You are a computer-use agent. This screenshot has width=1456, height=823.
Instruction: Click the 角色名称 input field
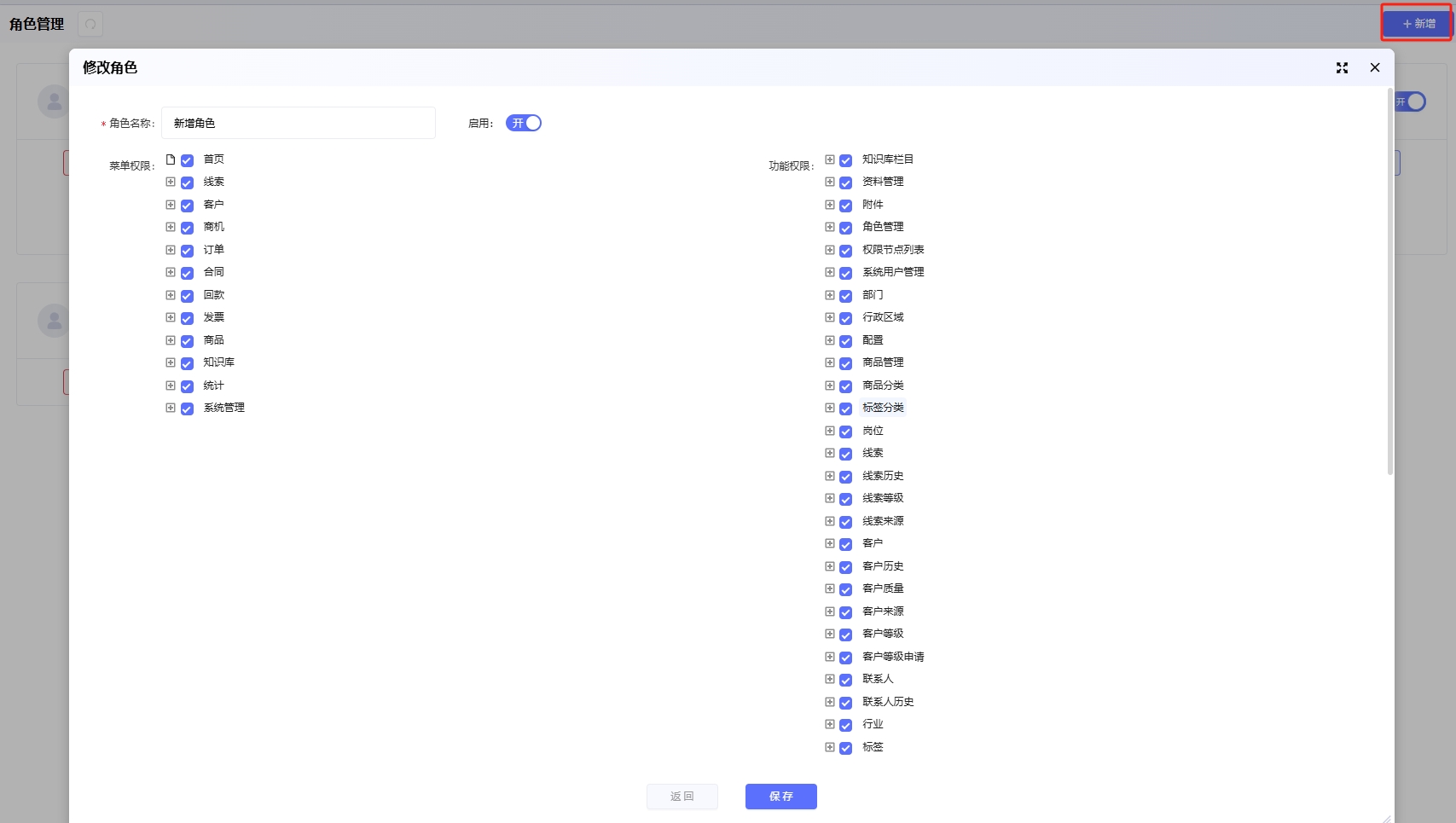point(298,124)
